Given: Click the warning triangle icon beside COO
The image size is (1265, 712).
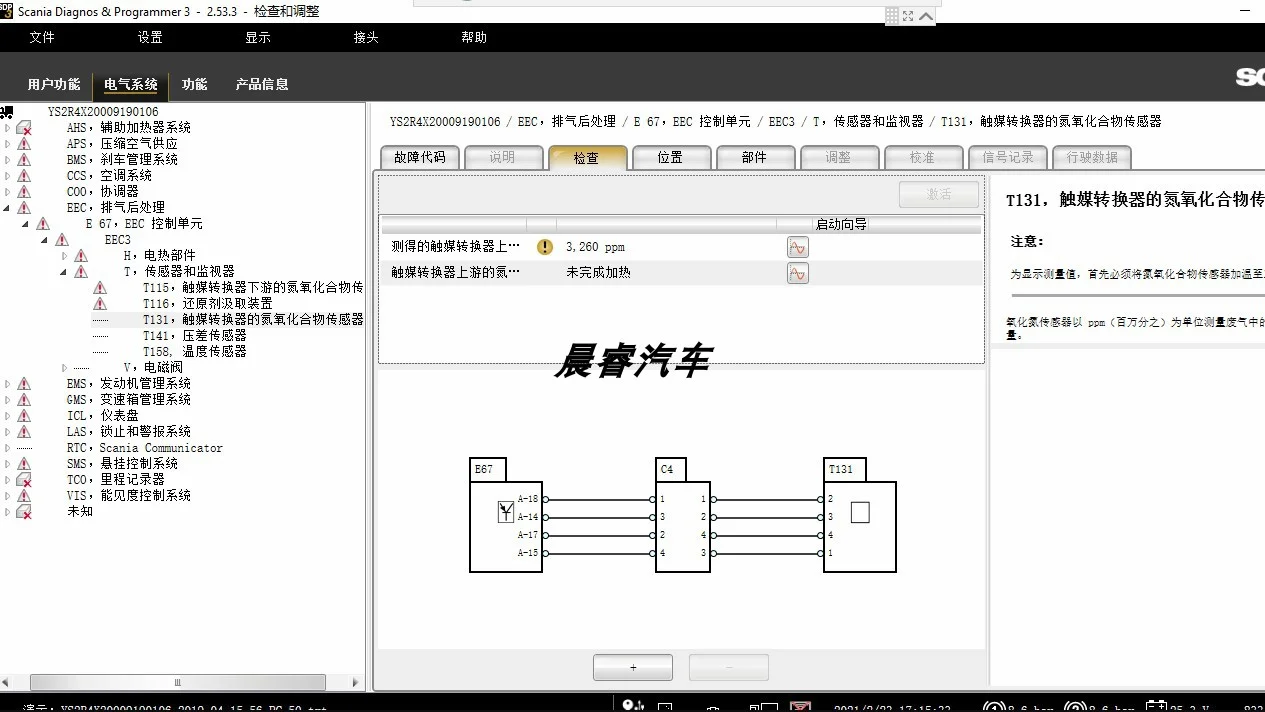Looking at the screenshot, I should pyautogui.click(x=24, y=192).
